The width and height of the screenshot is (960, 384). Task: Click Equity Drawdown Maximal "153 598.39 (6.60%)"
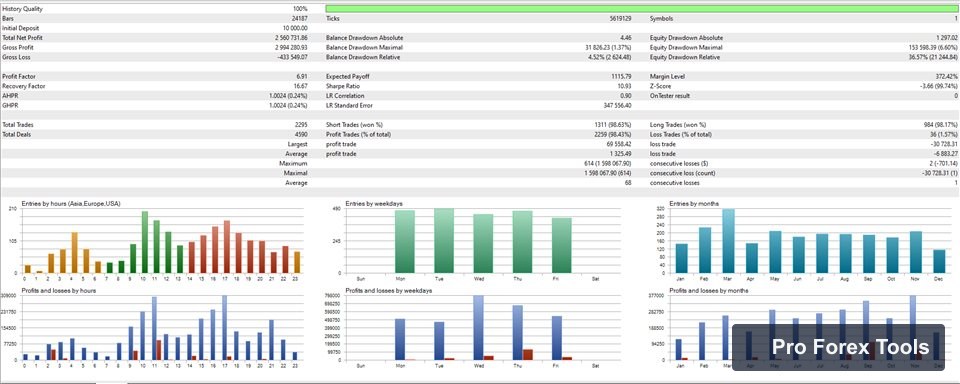[933, 48]
